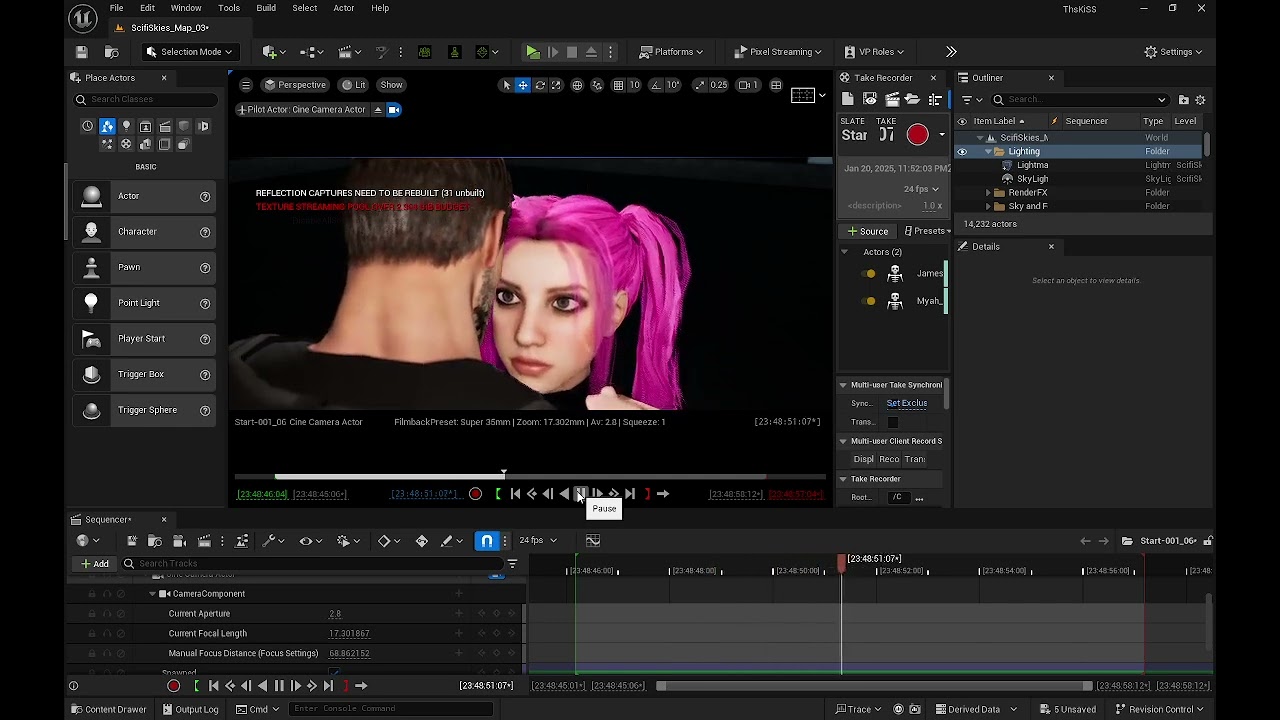Click the Perspective viewport button
The image size is (1280, 720).
(295, 85)
